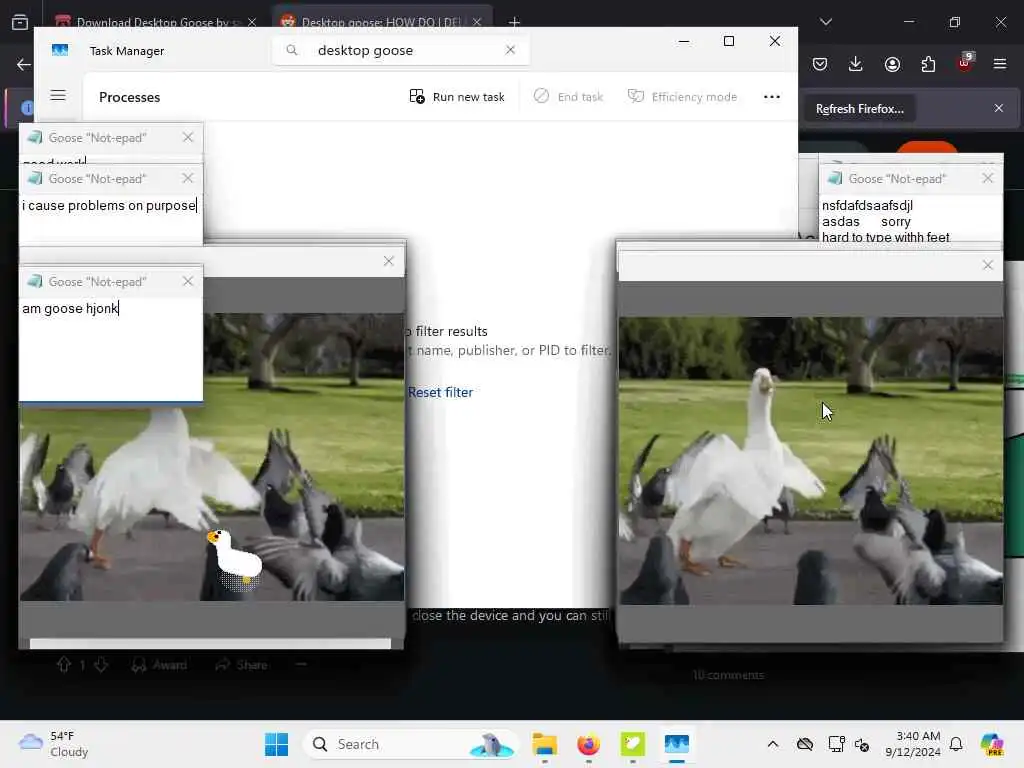This screenshot has height=768, width=1024.
Task: Open the Firefox downloads panel
Action: pos(856,64)
